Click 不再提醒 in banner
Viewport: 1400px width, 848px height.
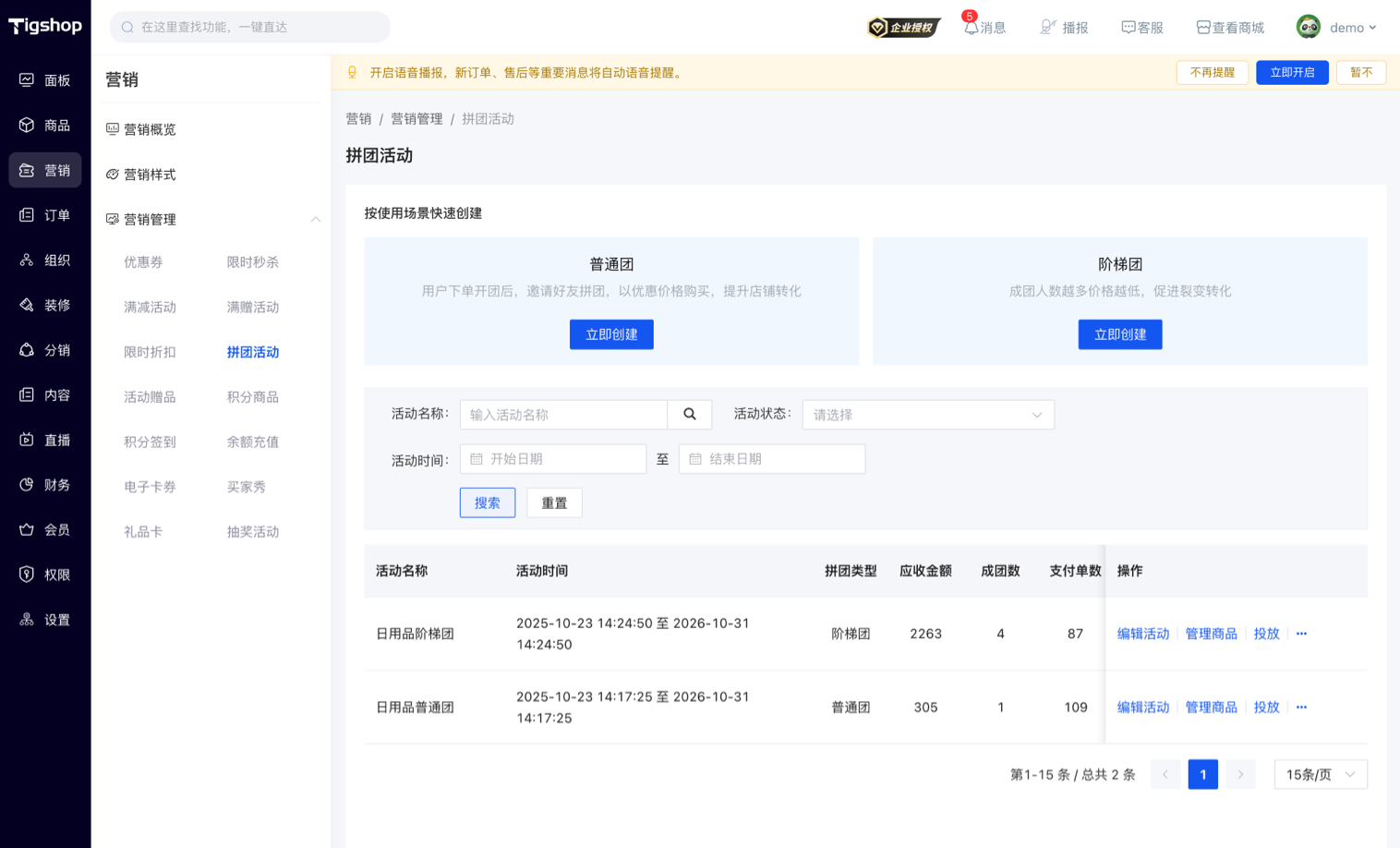click(1213, 72)
